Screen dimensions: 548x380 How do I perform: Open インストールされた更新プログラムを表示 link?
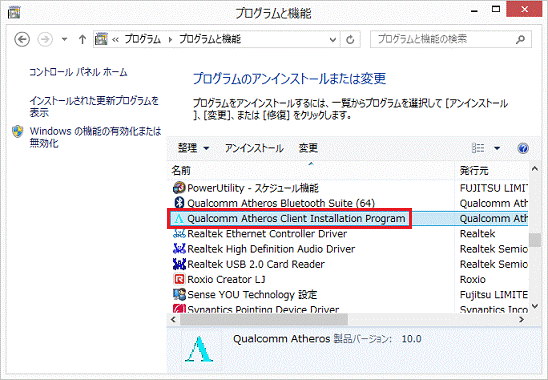(94, 107)
